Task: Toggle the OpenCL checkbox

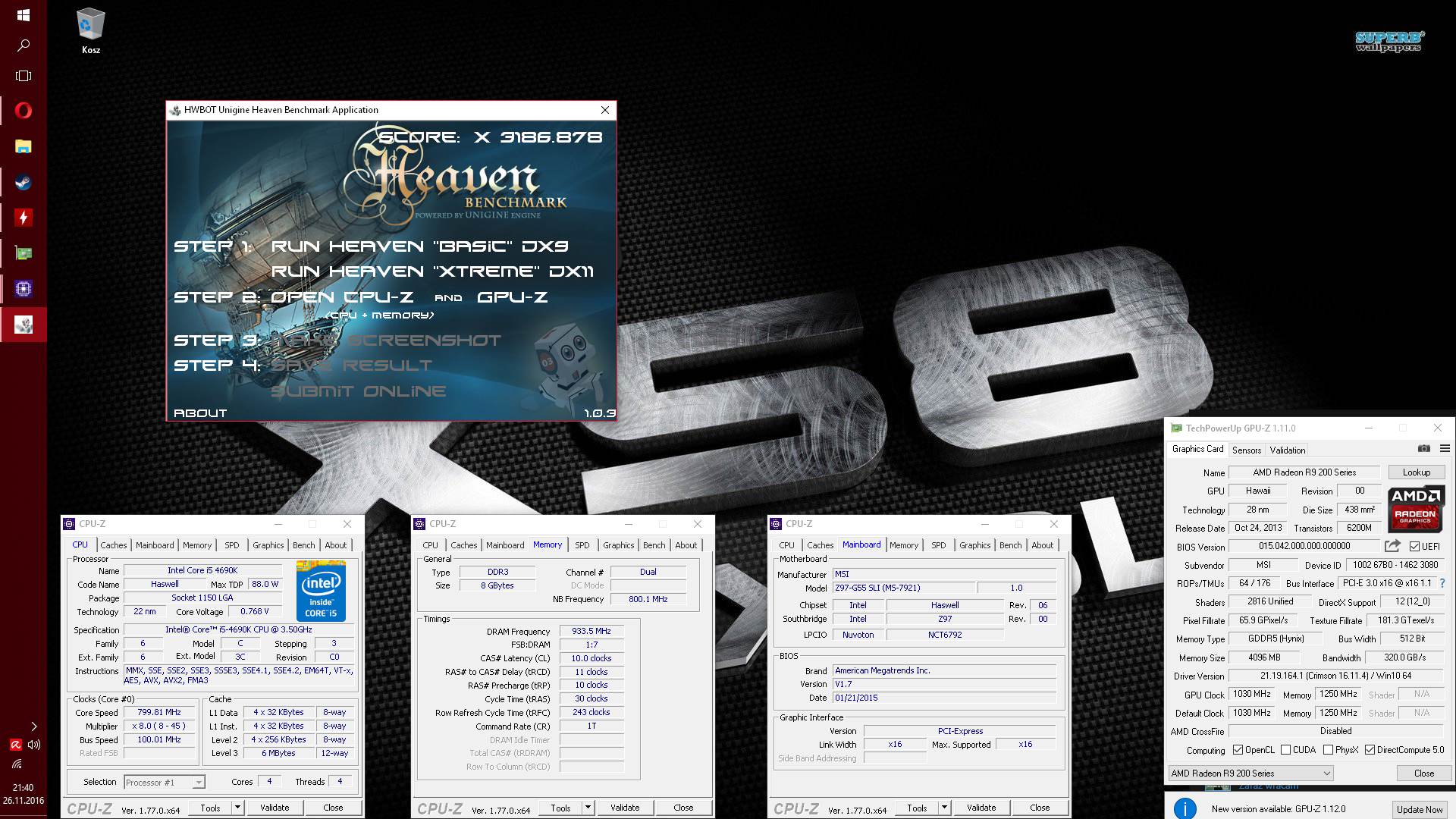Action: 1238,750
